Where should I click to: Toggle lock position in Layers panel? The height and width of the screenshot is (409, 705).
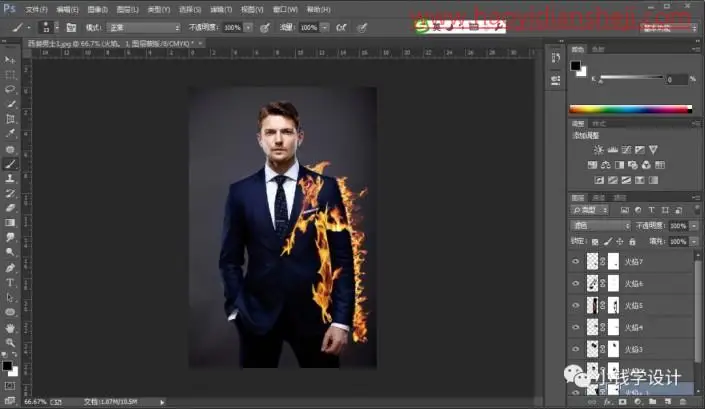click(x=620, y=242)
